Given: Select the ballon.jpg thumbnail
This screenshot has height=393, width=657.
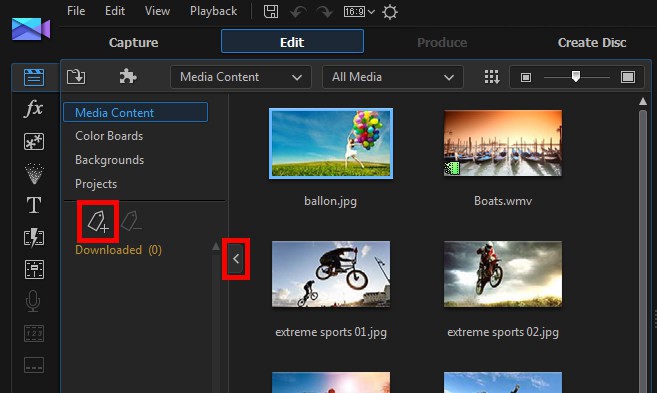Looking at the screenshot, I should coord(331,143).
